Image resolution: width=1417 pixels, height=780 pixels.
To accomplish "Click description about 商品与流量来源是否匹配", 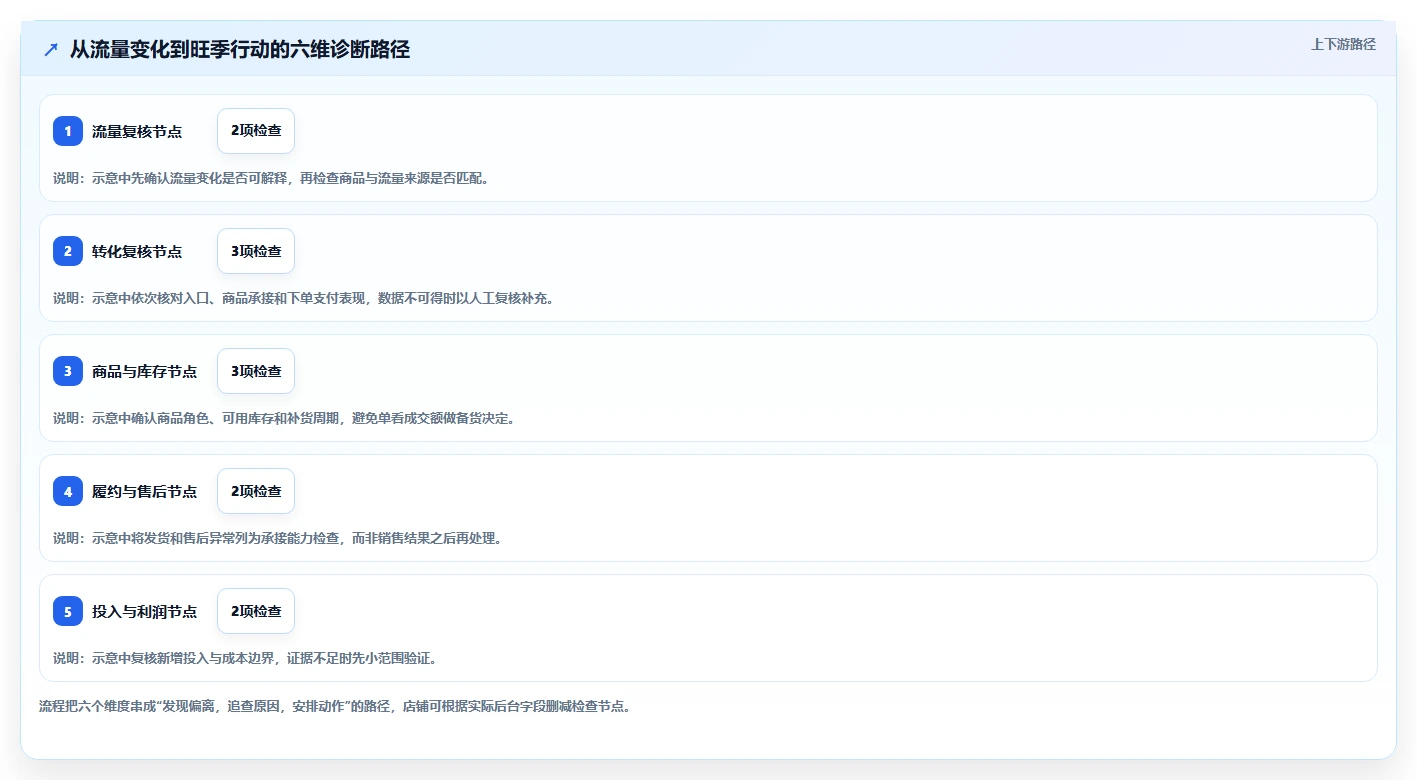I will click(x=271, y=178).
